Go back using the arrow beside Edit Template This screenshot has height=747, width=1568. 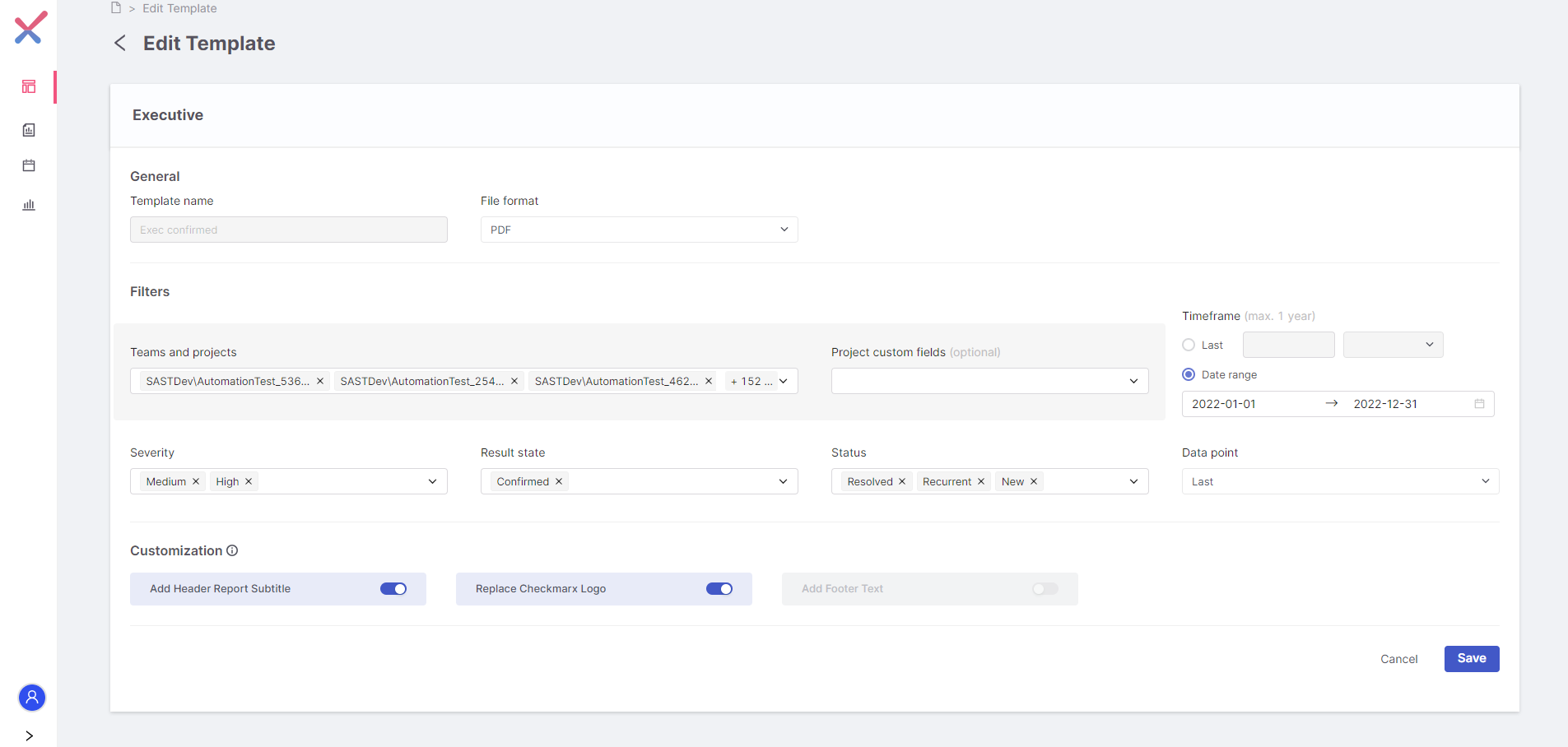point(120,43)
